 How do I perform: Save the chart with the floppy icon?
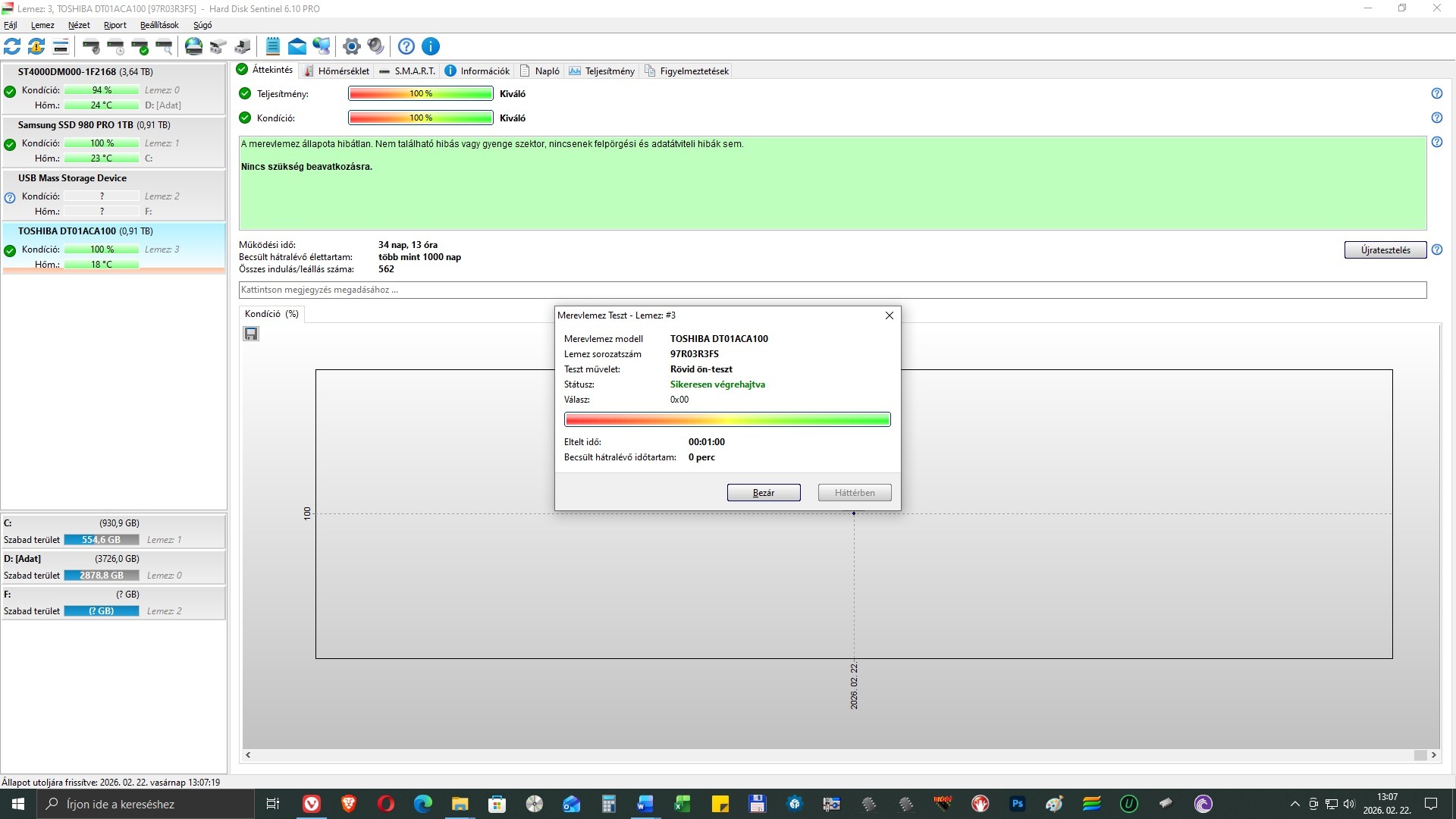coord(251,334)
